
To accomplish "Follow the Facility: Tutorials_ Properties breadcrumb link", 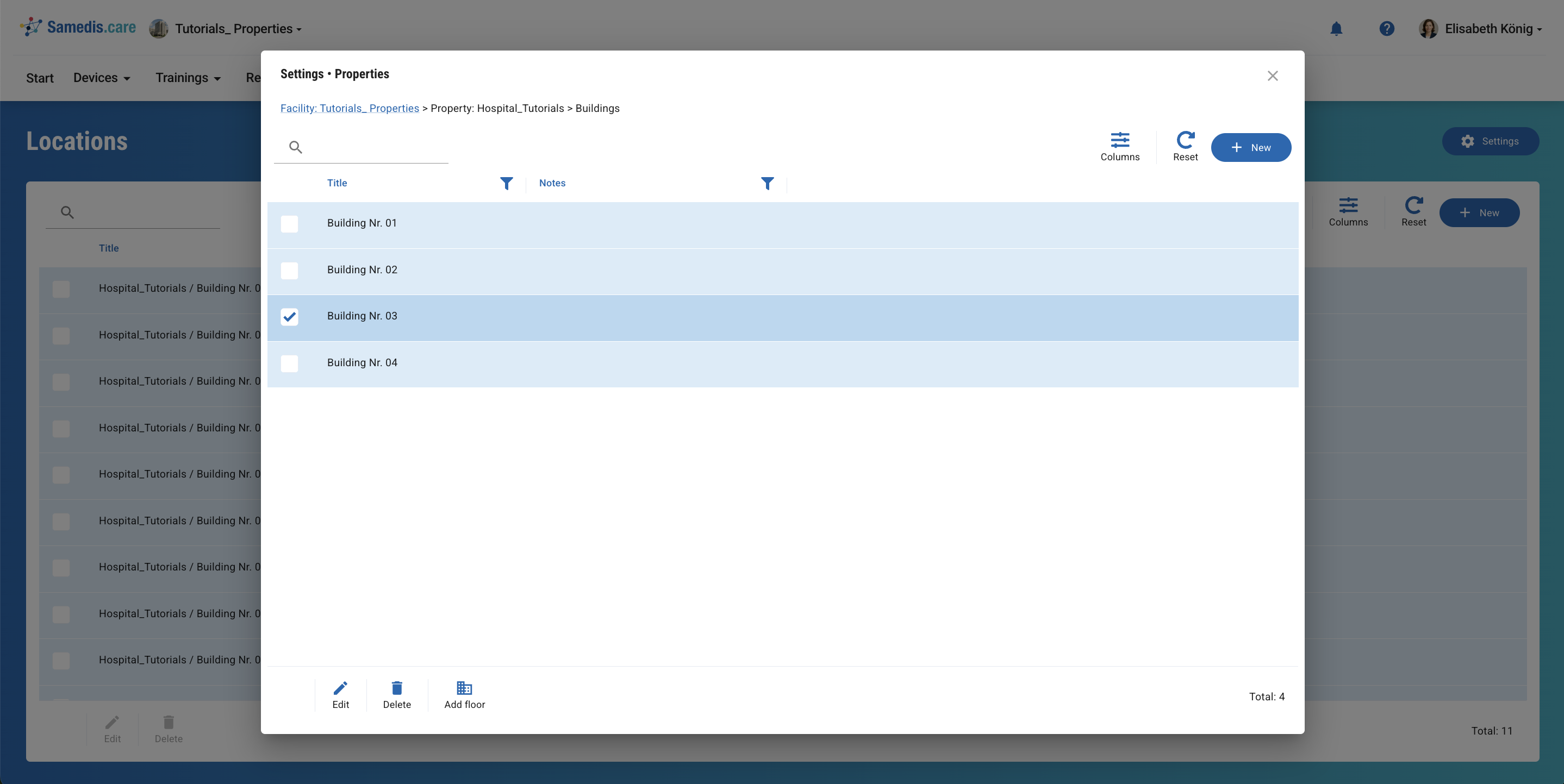I will pos(349,108).
